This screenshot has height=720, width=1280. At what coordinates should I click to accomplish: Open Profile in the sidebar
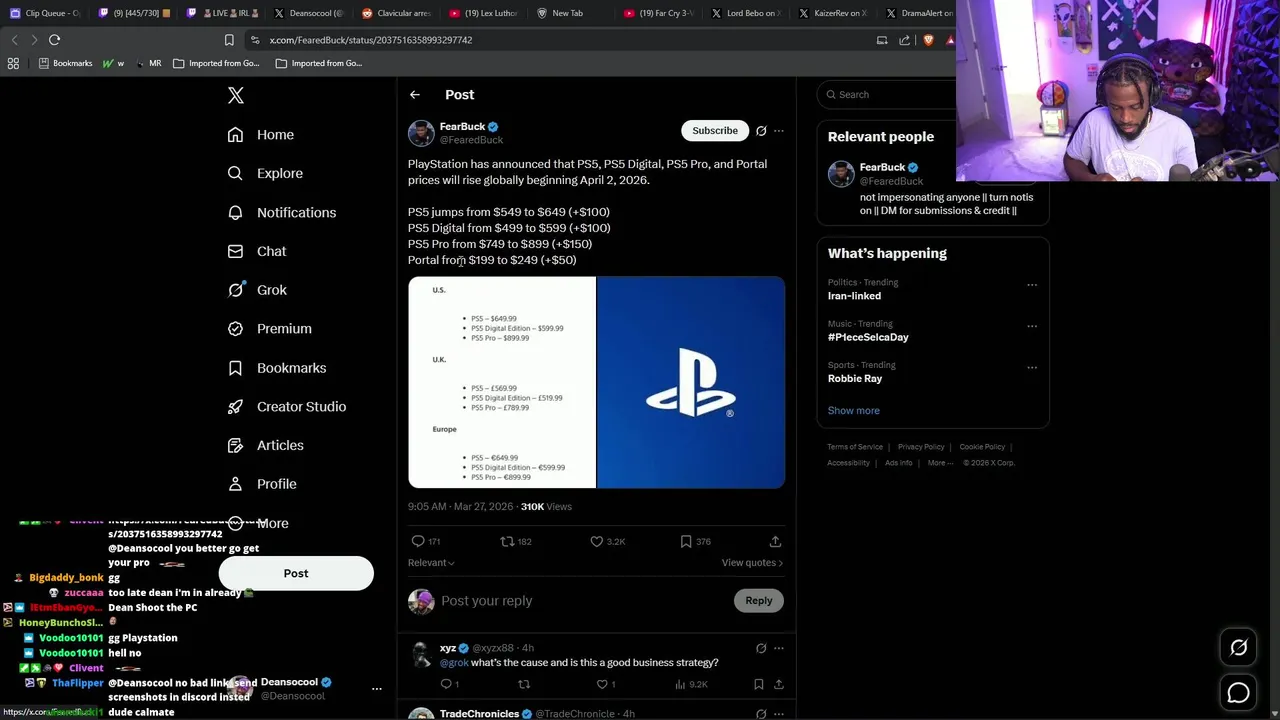tap(261, 484)
